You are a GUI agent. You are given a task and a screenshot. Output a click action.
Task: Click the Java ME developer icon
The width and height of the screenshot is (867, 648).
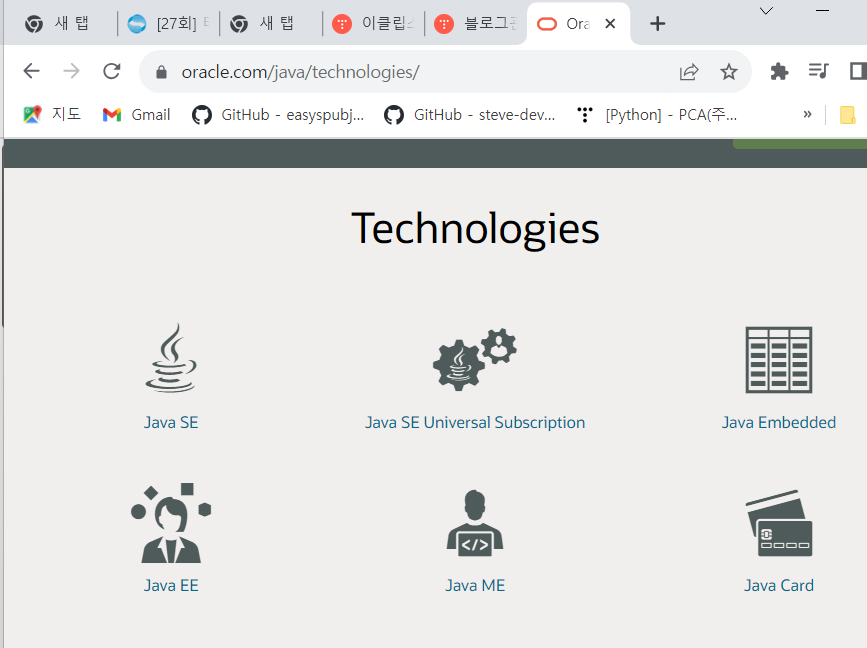(475, 523)
